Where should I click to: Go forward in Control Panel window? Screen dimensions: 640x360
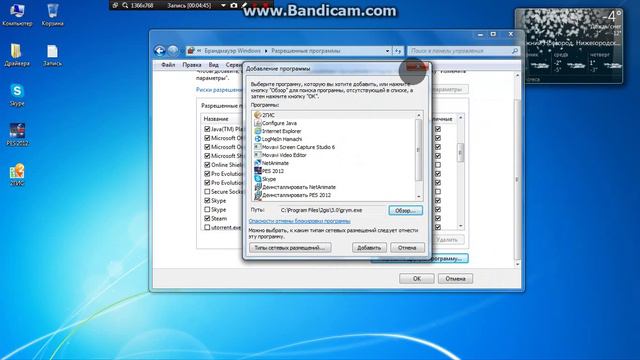(173, 51)
